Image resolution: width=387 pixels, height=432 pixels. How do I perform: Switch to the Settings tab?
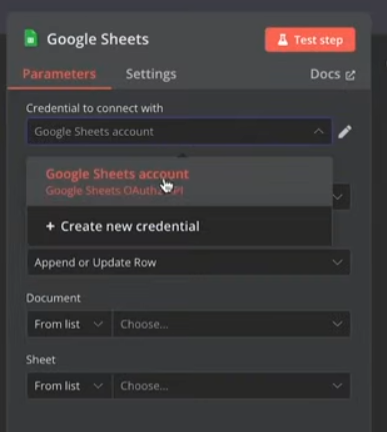click(x=151, y=74)
